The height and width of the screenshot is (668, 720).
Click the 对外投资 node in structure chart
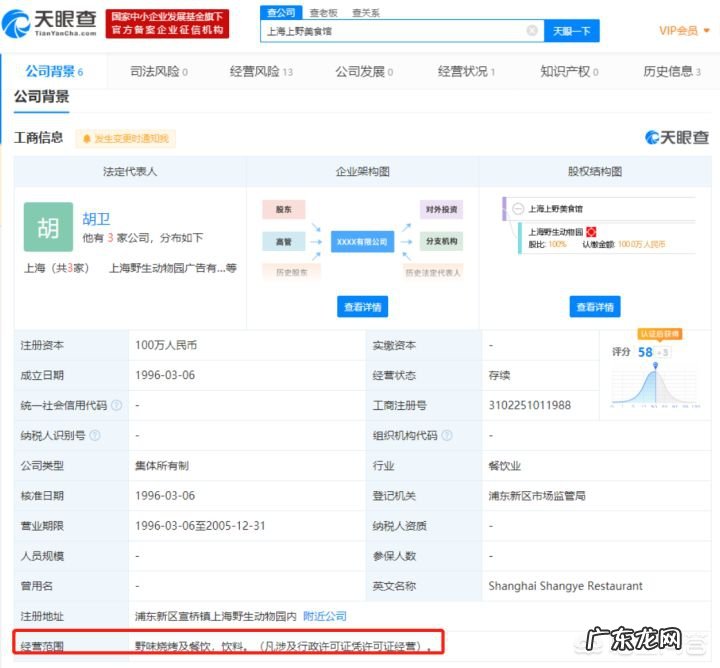(x=441, y=209)
